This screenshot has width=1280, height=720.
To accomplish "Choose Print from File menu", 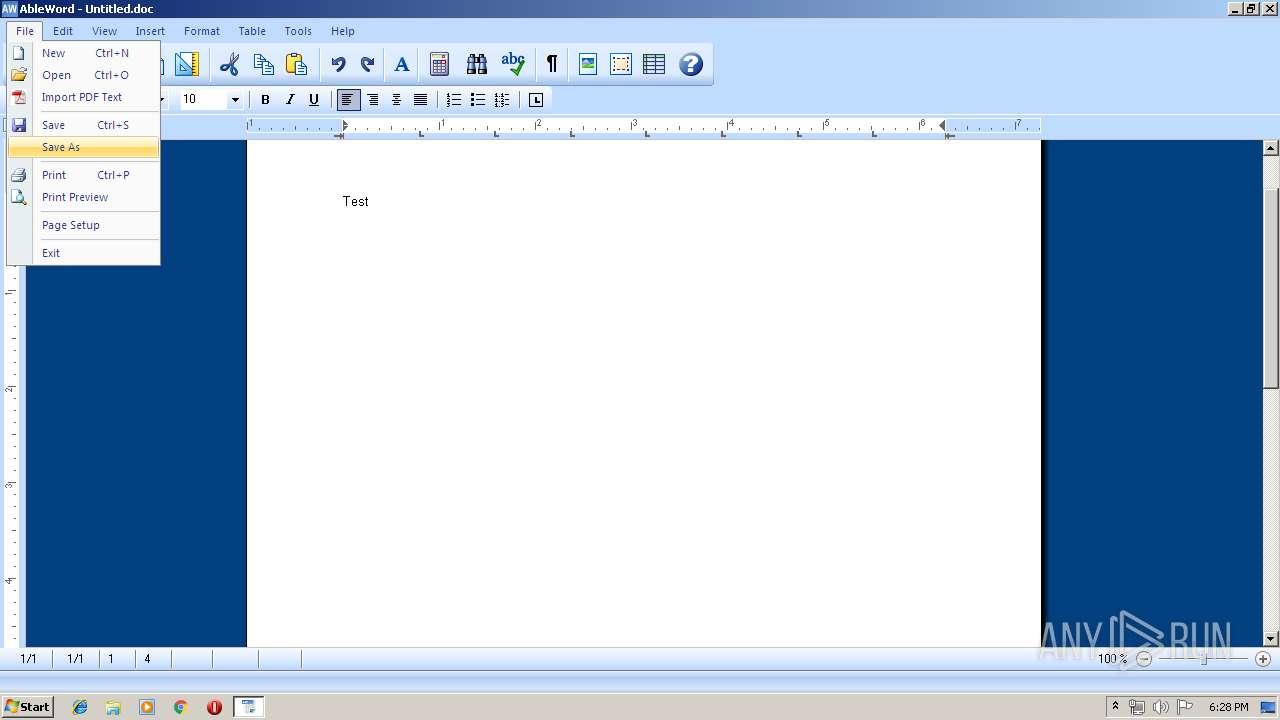I will coord(84,175).
